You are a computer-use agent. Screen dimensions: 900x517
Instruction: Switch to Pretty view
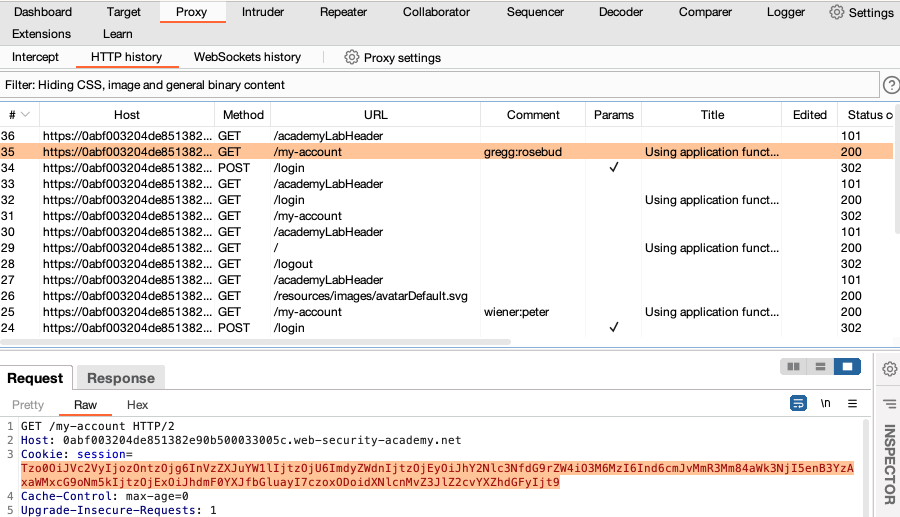(28, 405)
